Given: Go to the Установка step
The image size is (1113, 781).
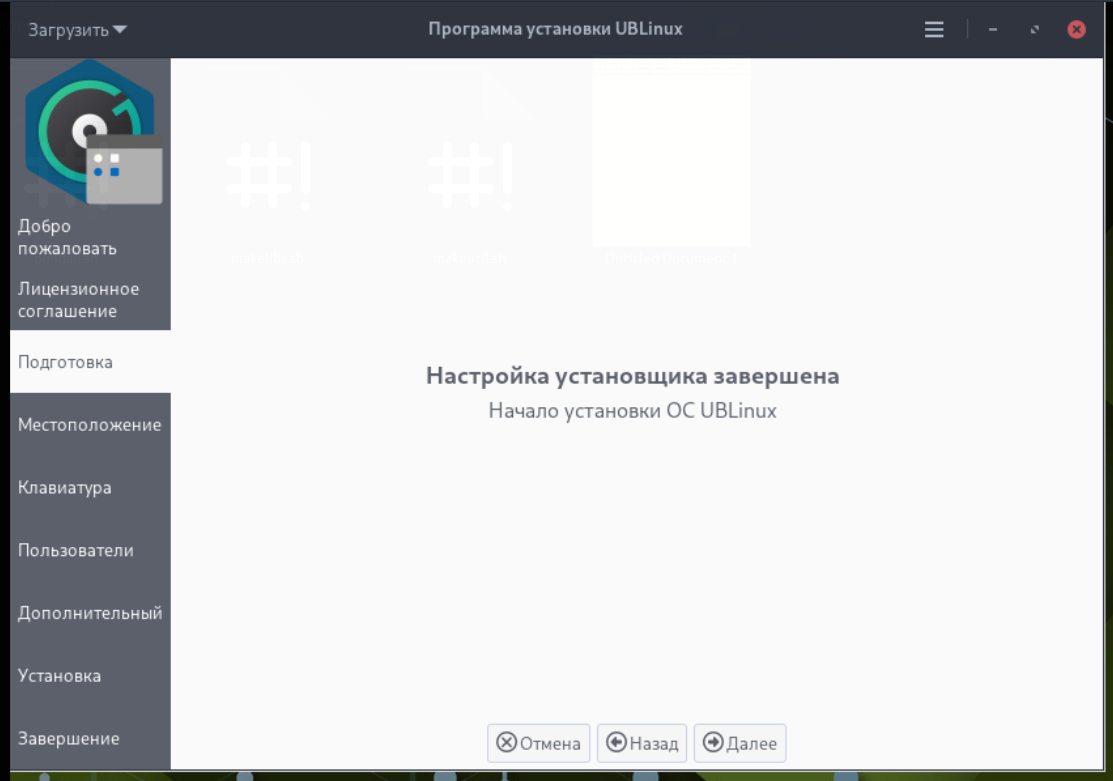Looking at the screenshot, I should click(90, 676).
